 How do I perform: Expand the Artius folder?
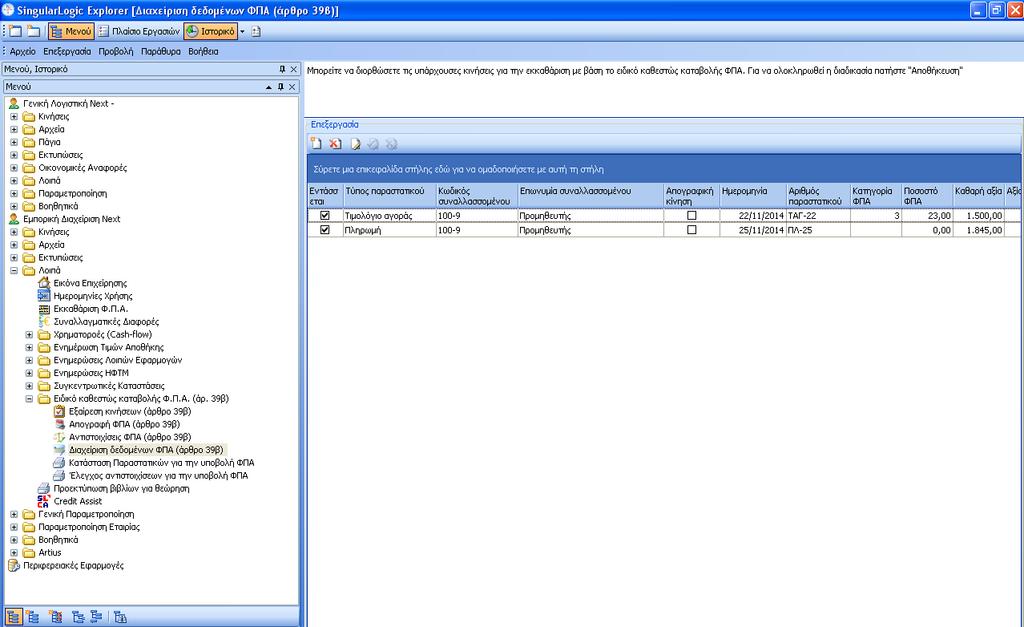[x=14, y=553]
